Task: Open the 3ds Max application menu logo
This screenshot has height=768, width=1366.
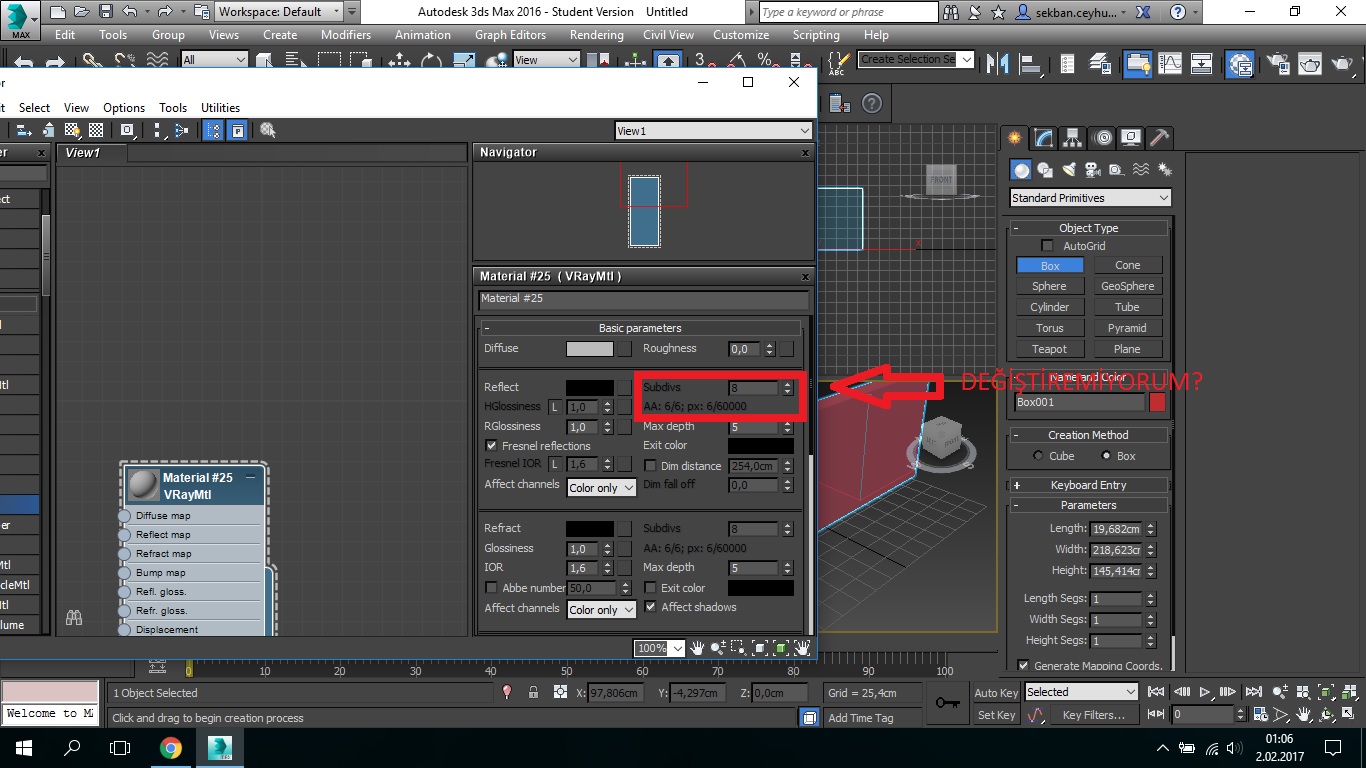Action: pyautogui.click(x=20, y=21)
